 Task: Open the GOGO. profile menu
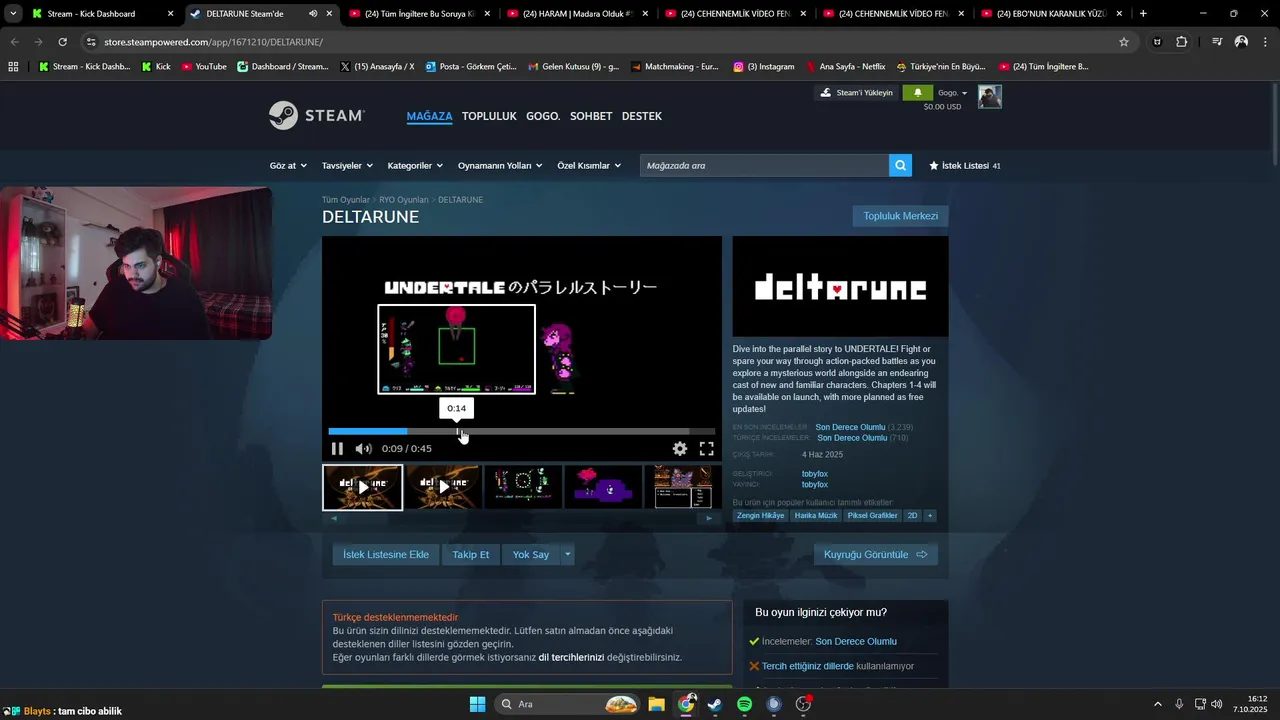(543, 116)
